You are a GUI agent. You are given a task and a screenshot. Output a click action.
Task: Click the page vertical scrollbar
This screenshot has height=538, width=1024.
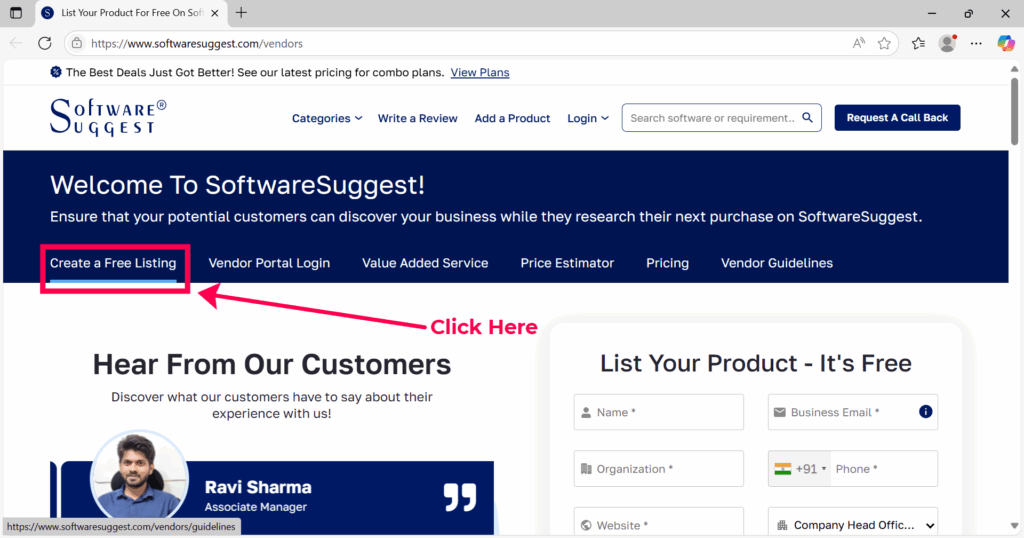tap(1014, 111)
